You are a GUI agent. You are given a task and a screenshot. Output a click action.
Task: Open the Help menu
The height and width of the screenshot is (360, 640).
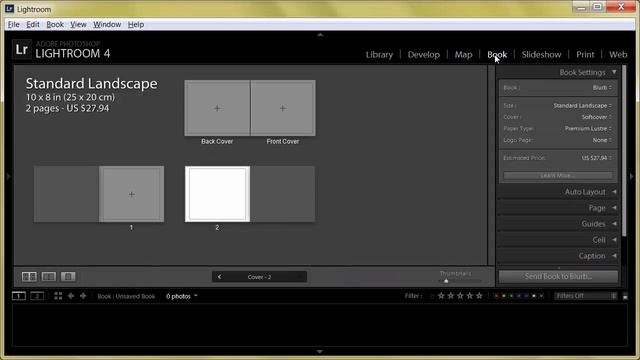136,24
